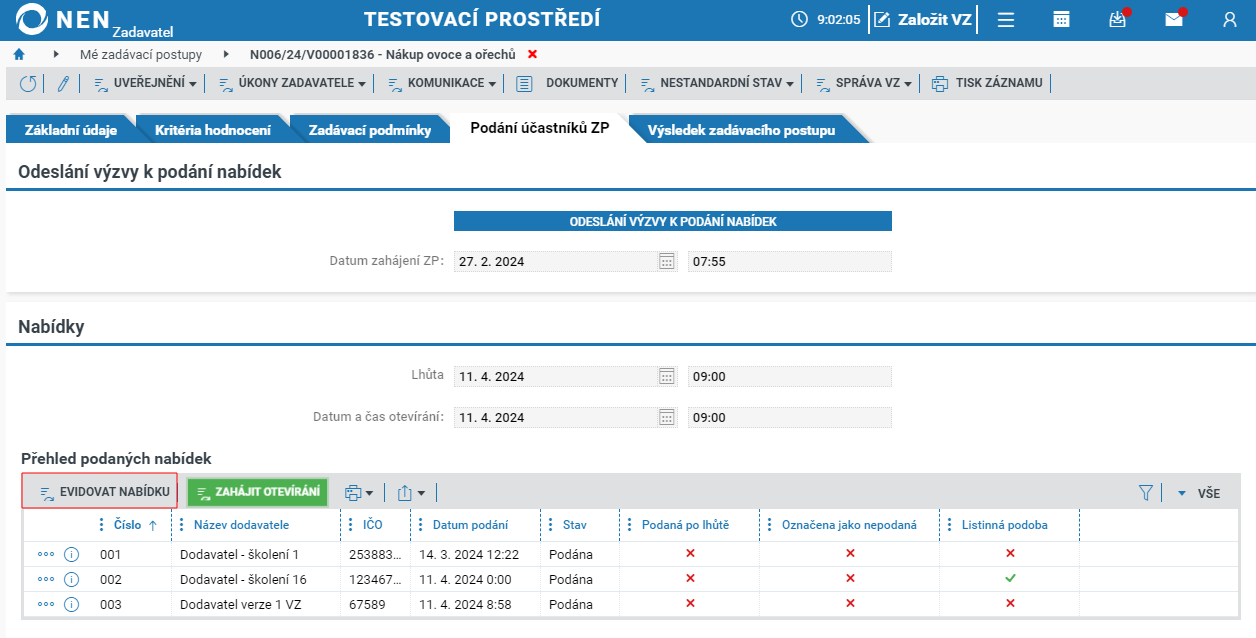Open column menu dots for Číslo

coord(101,525)
